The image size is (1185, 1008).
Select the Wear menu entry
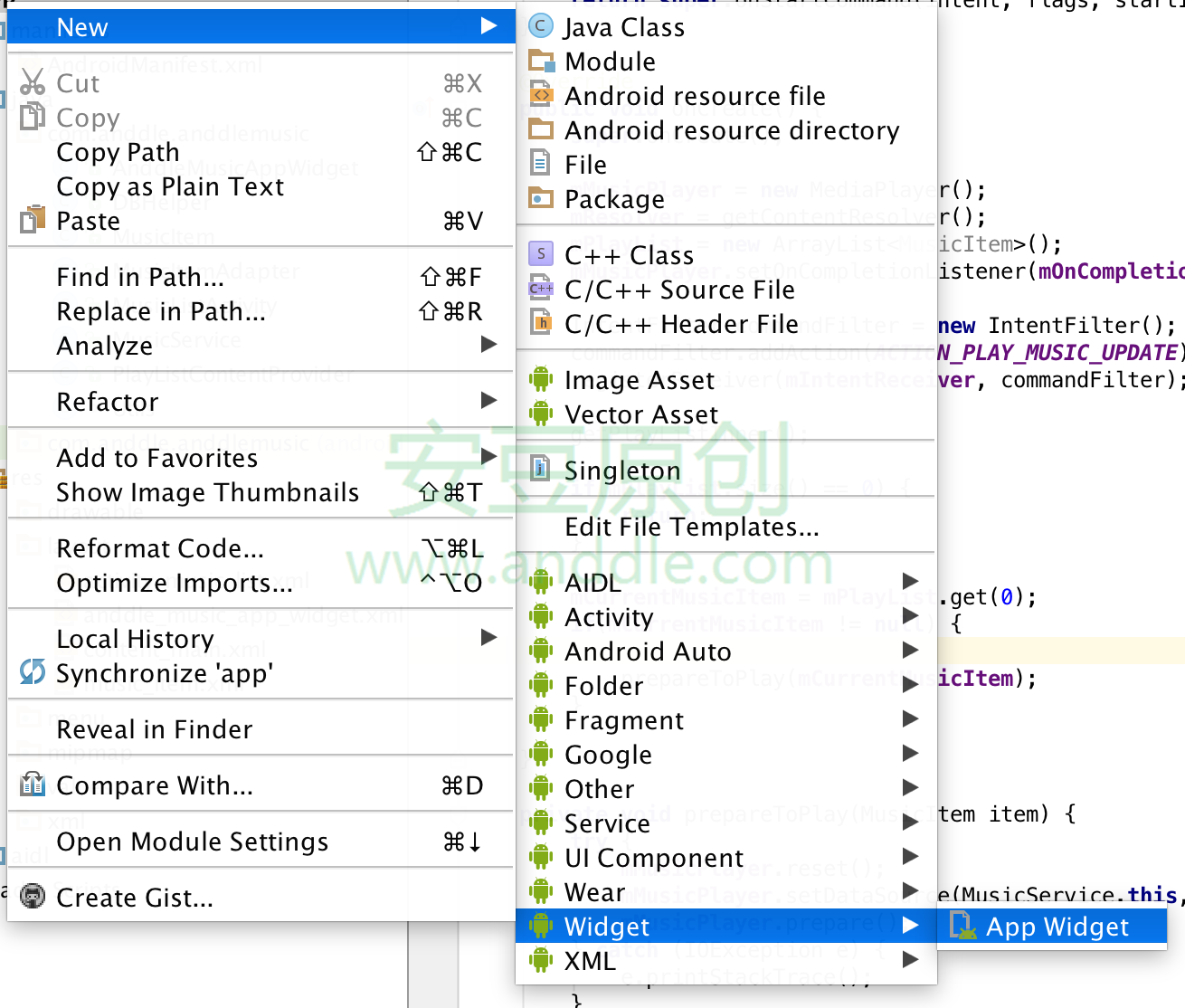click(x=726, y=892)
